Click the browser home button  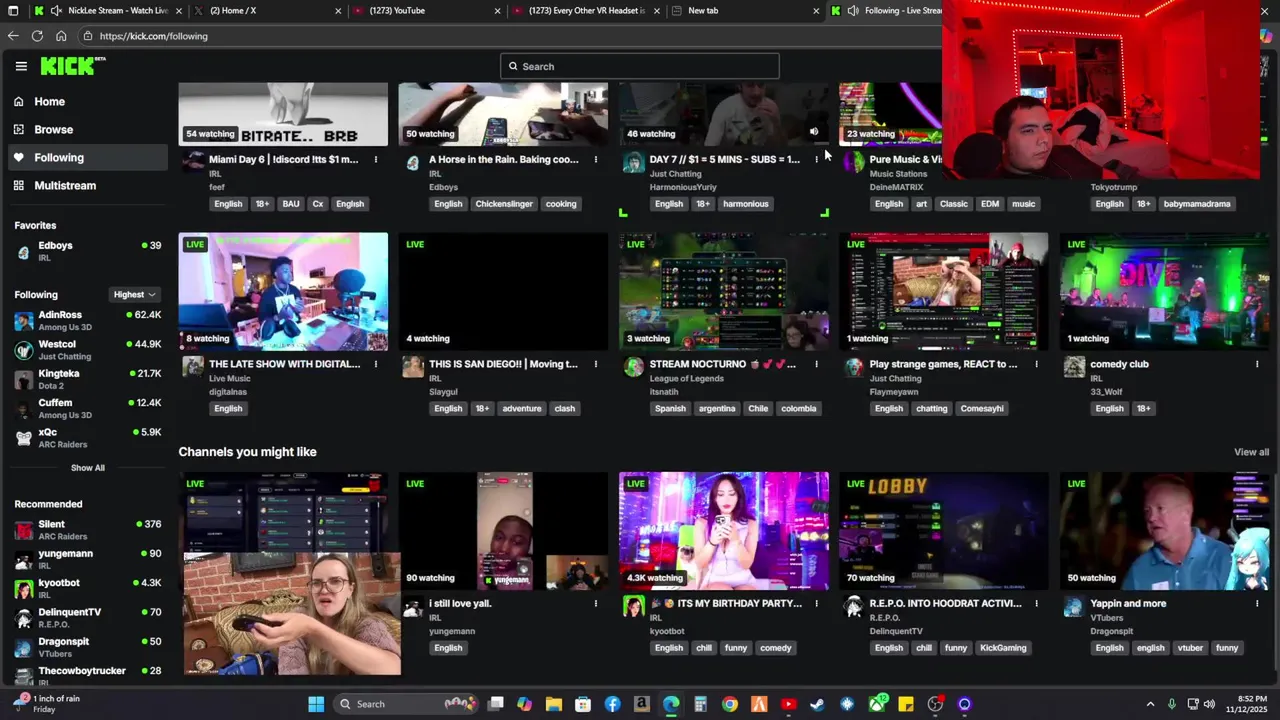pyautogui.click(x=61, y=36)
